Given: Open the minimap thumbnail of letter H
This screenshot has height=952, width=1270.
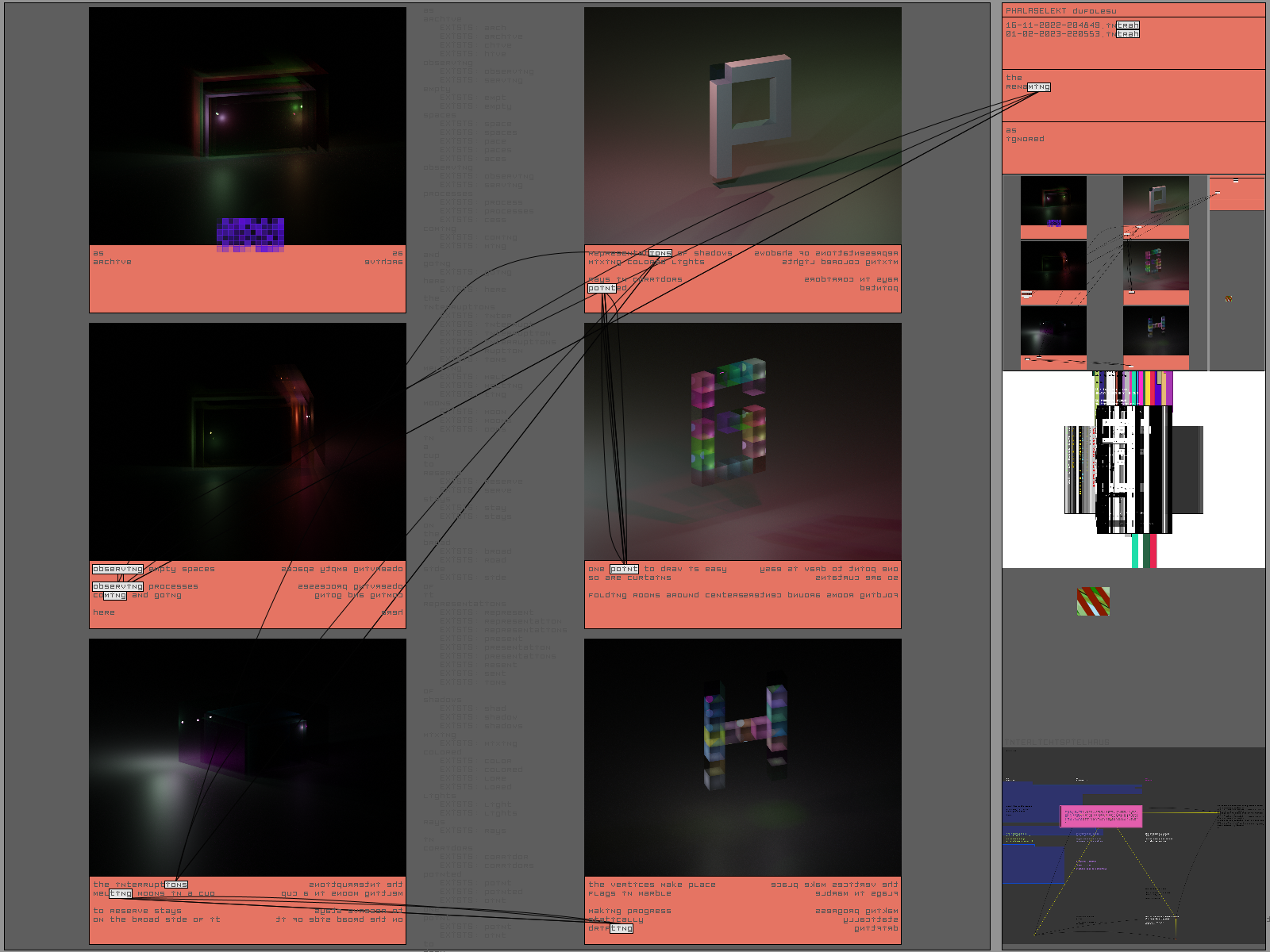Looking at the screenshot, I should coord(1156,330).
